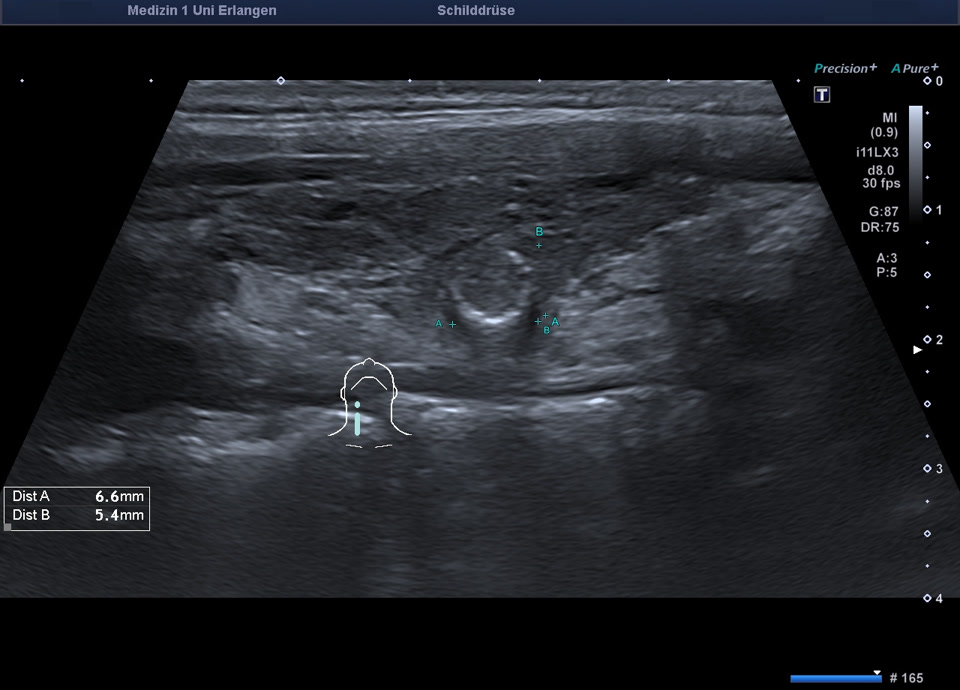Click the cine position triangle marker
Image resolution: width=960 pixels, height=690 pixels.
(877, 672)
